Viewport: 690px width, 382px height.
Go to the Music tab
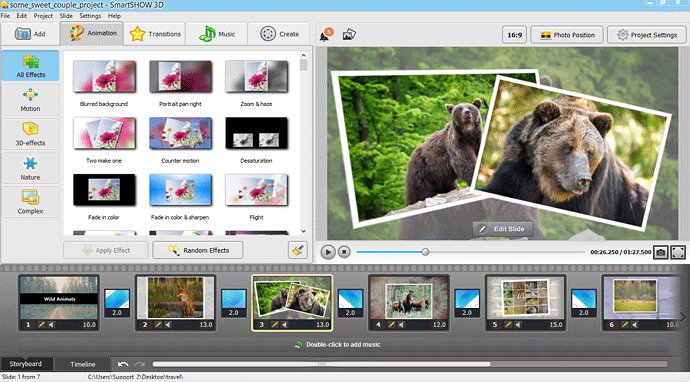tap(217, 34)
